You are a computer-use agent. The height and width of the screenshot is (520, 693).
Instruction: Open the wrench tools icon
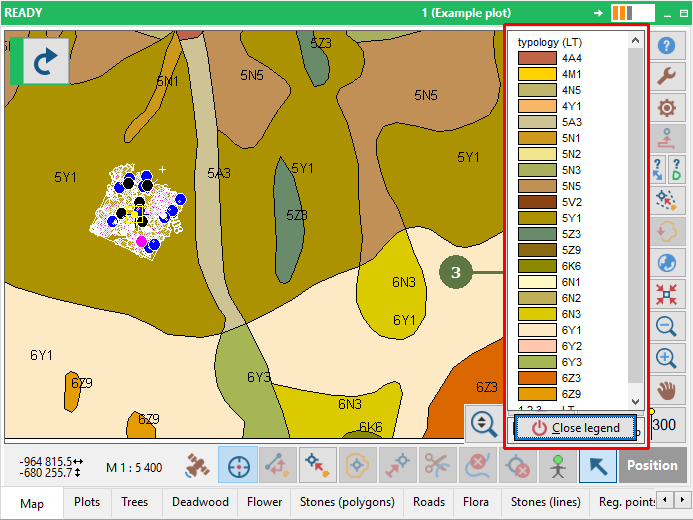pyautogui.click(x=667, y=77)
